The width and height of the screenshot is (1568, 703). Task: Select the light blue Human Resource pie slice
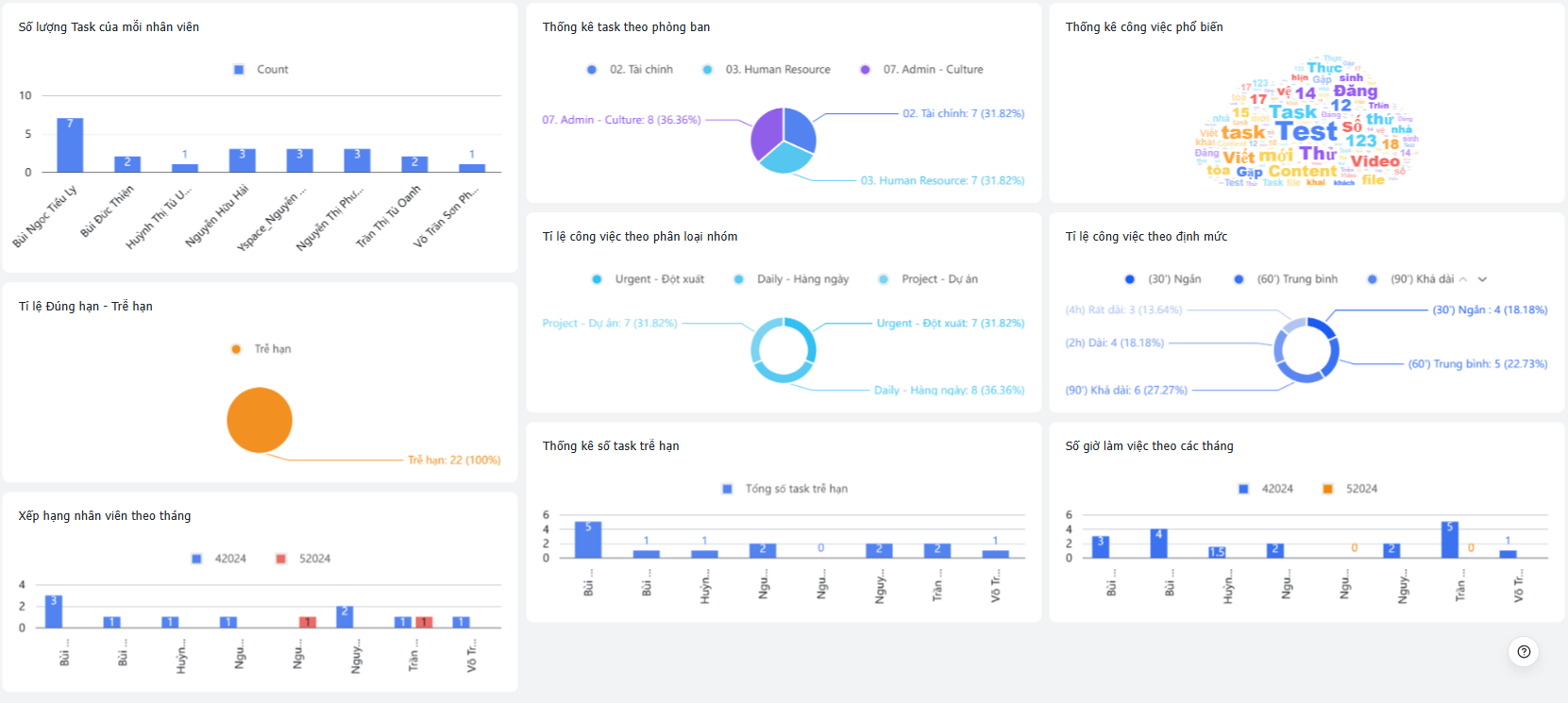[x=787, y=159]
